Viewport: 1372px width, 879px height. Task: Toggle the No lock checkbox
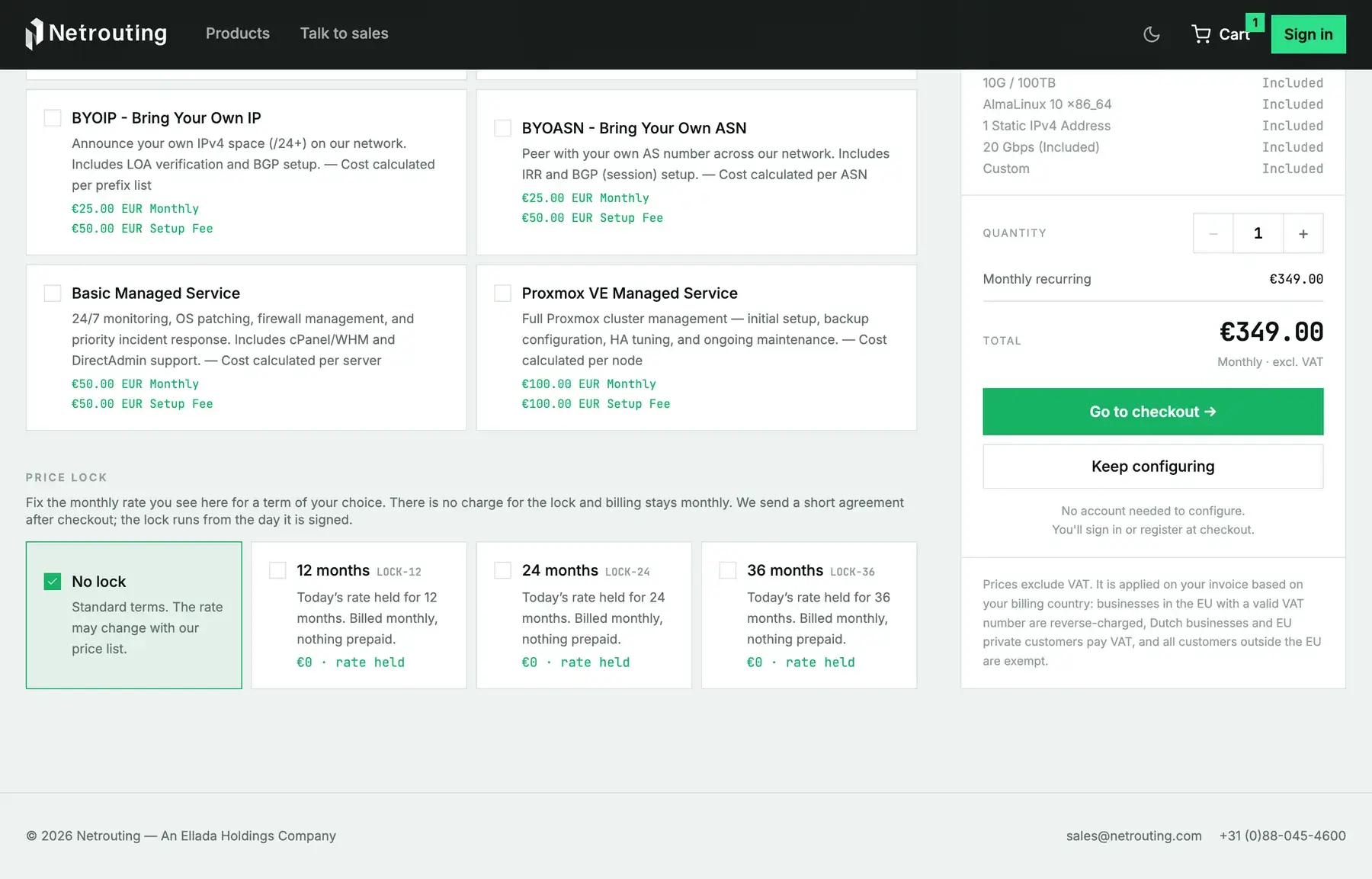pyautogui.click(x=53, y=582)
